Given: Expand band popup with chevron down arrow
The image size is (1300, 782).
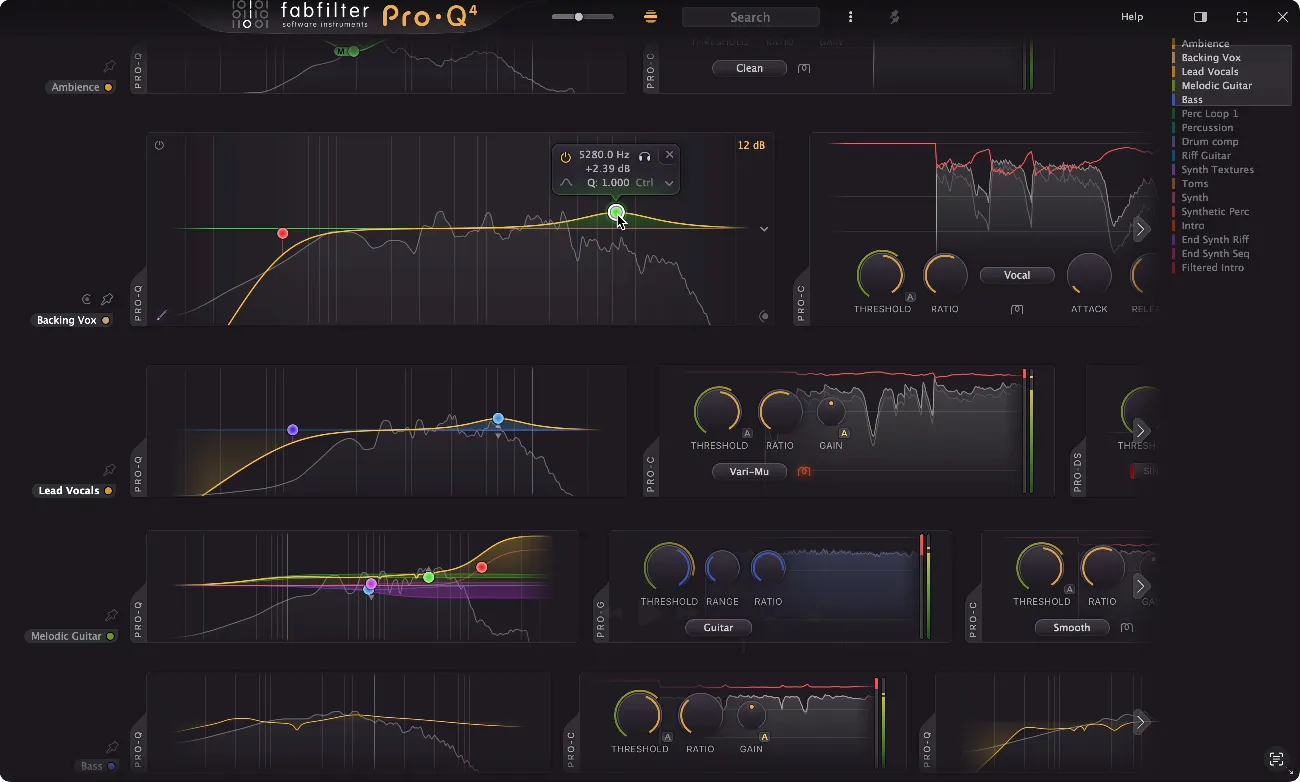Looking at the screenshot, I should click(669, 183).
